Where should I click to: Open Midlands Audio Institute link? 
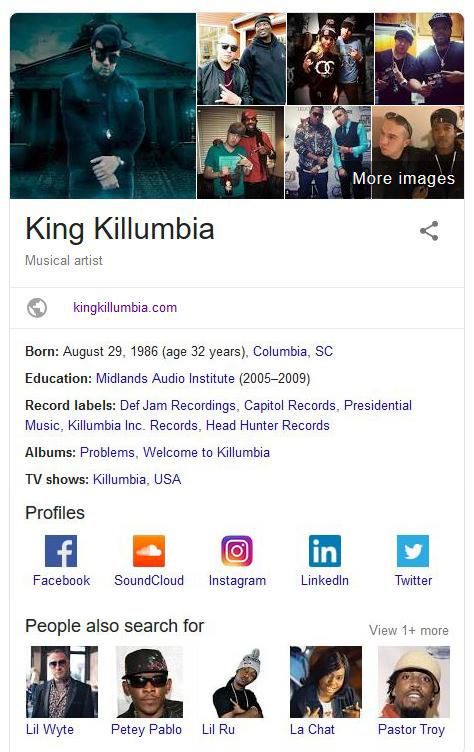pyautogui.click(x=165, y=378)
